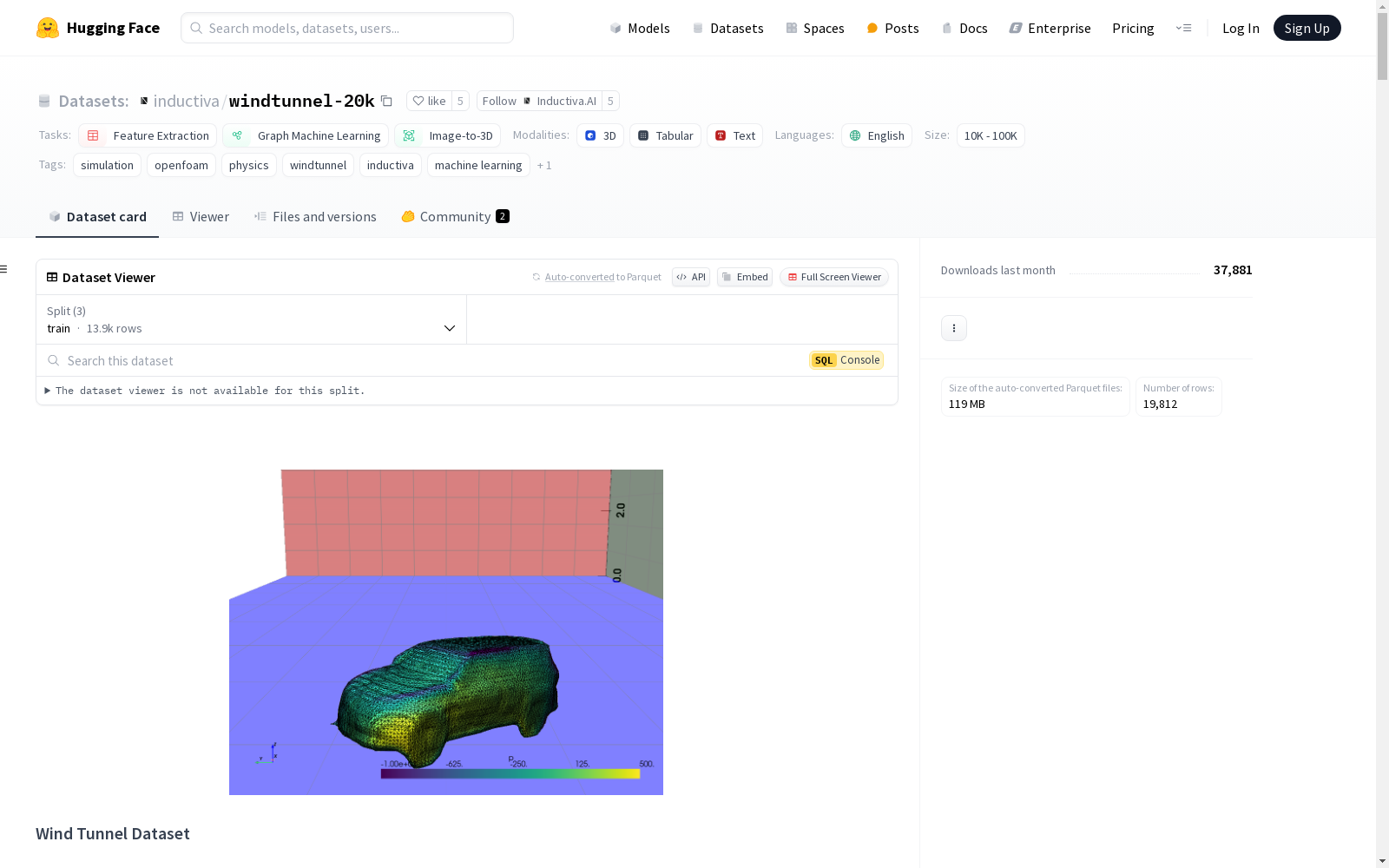The image size is (1389, 868).
Task: Click the Datasets breadcrumb label
Action: (x=94, y=101)
